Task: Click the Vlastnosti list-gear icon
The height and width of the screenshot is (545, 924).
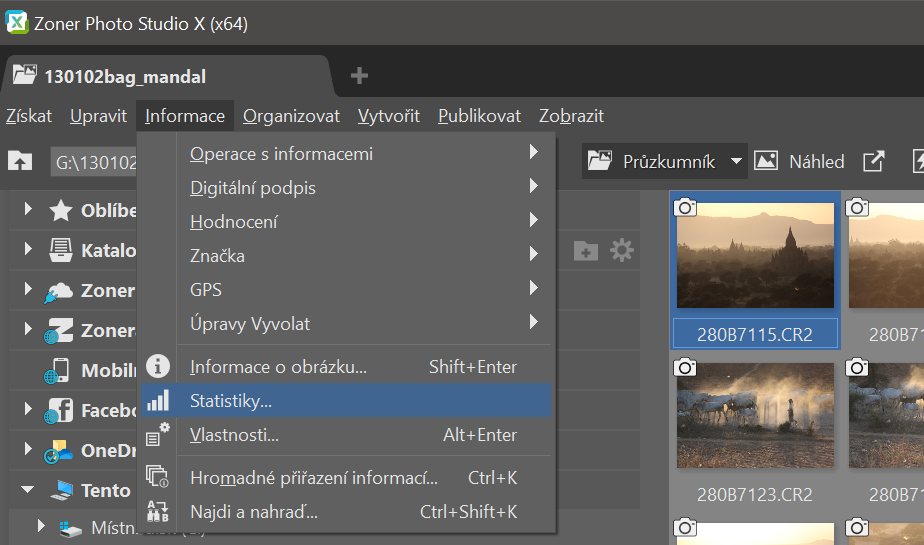Action: point(157,434)
